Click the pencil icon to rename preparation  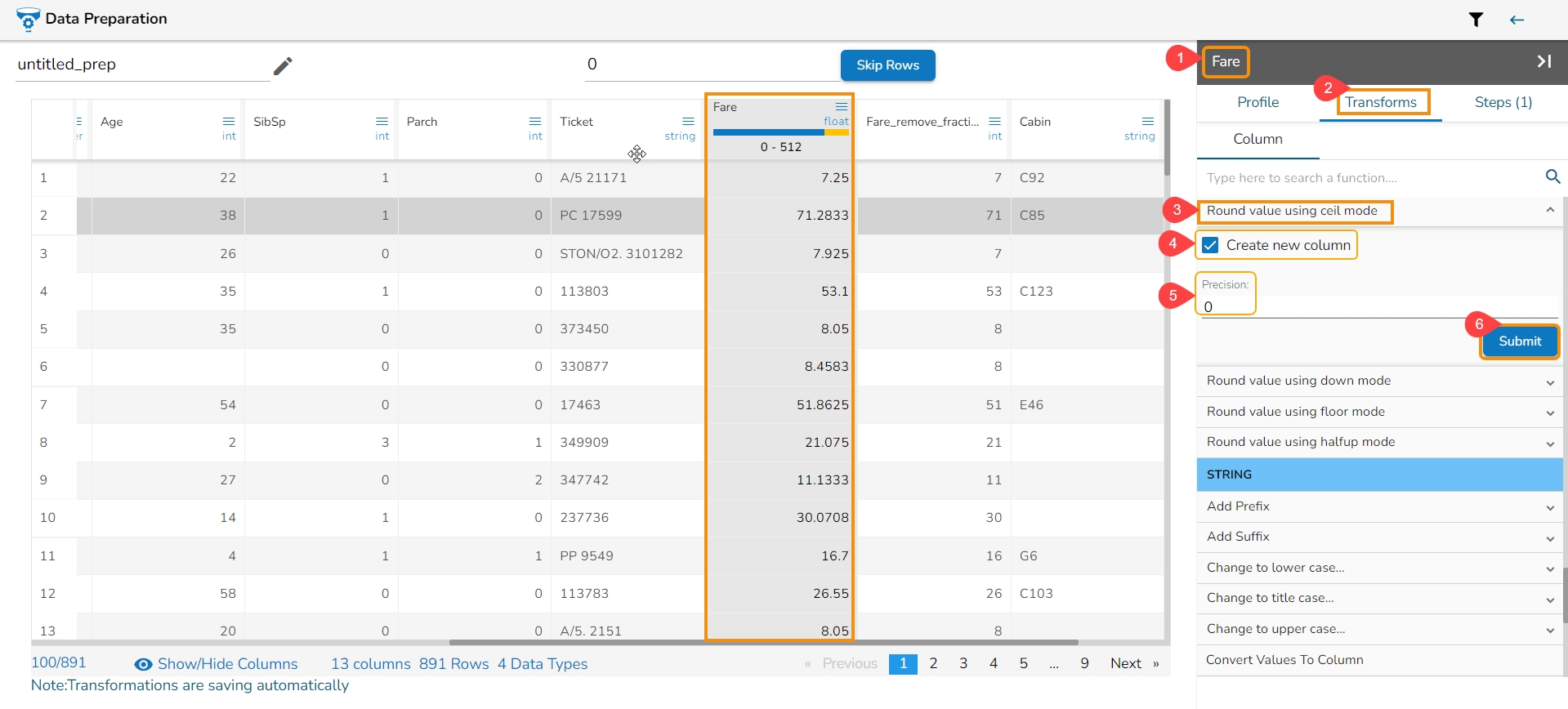click(x=283, y=66)
